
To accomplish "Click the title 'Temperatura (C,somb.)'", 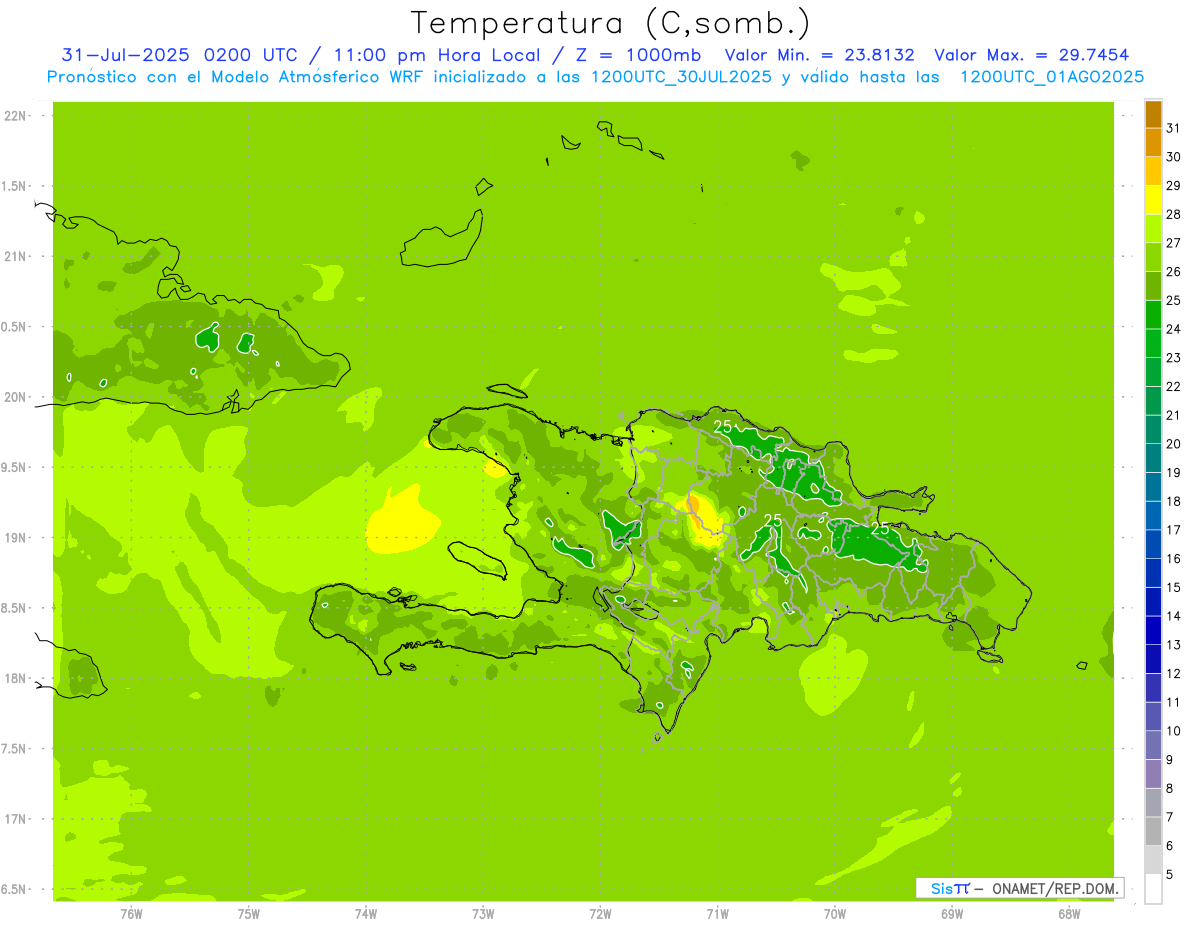I will point(611,23).
